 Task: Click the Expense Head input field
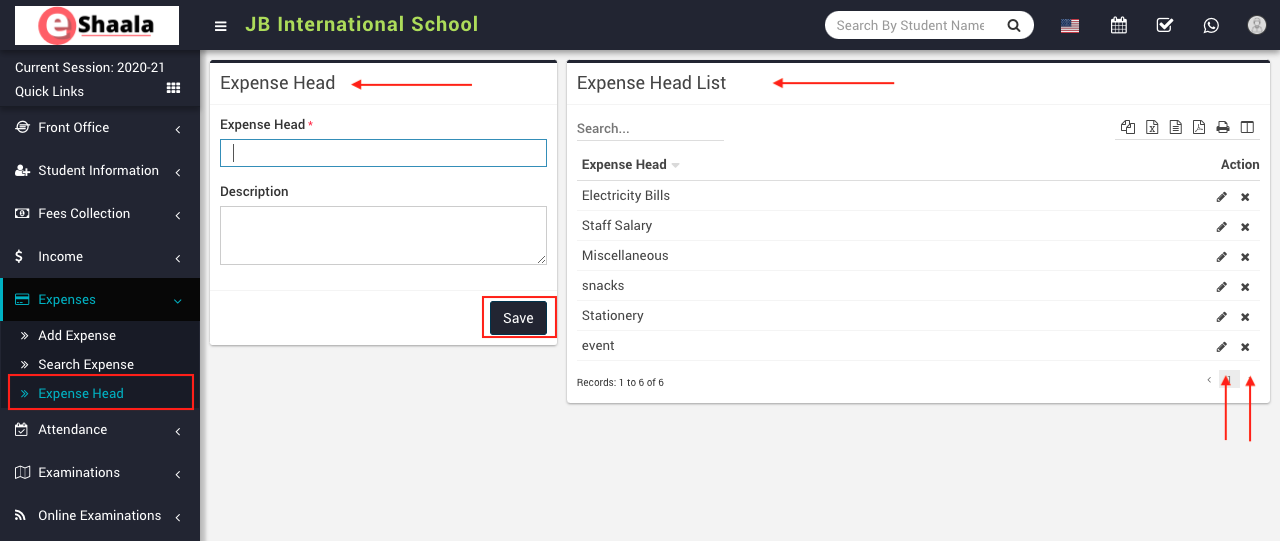[x=383, y=153]
